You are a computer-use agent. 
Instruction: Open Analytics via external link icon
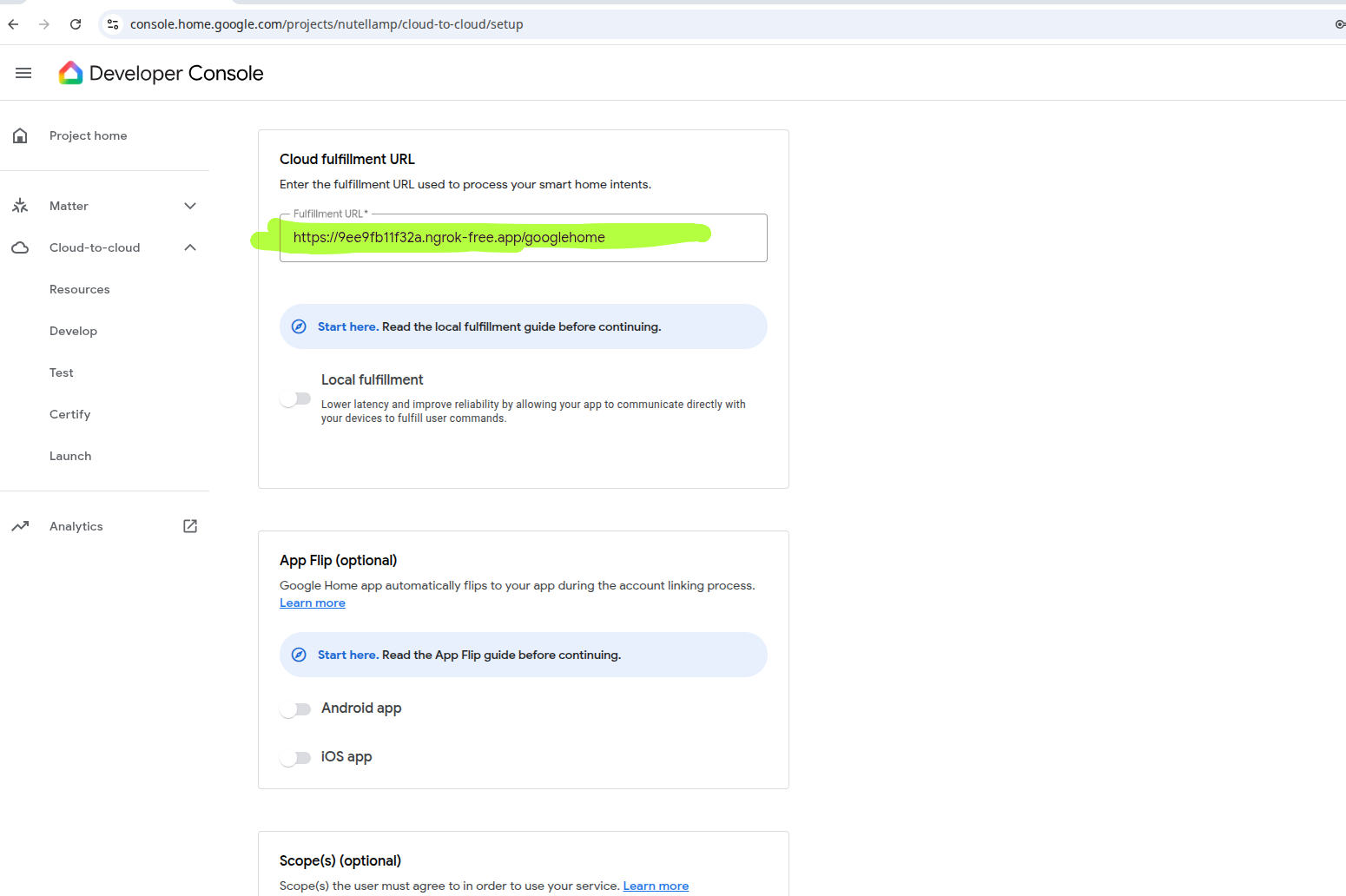(x=190, y=526)
